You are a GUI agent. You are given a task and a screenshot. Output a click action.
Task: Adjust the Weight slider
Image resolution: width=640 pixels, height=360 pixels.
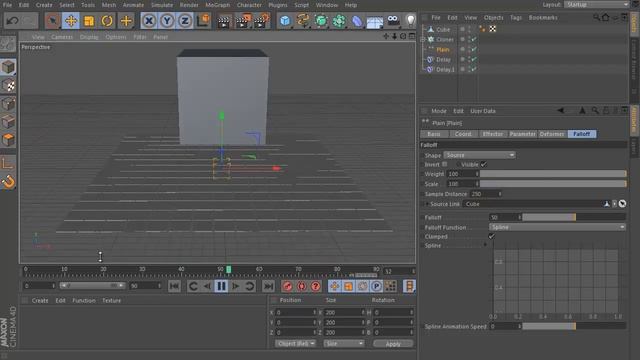[x=553, y=174]
